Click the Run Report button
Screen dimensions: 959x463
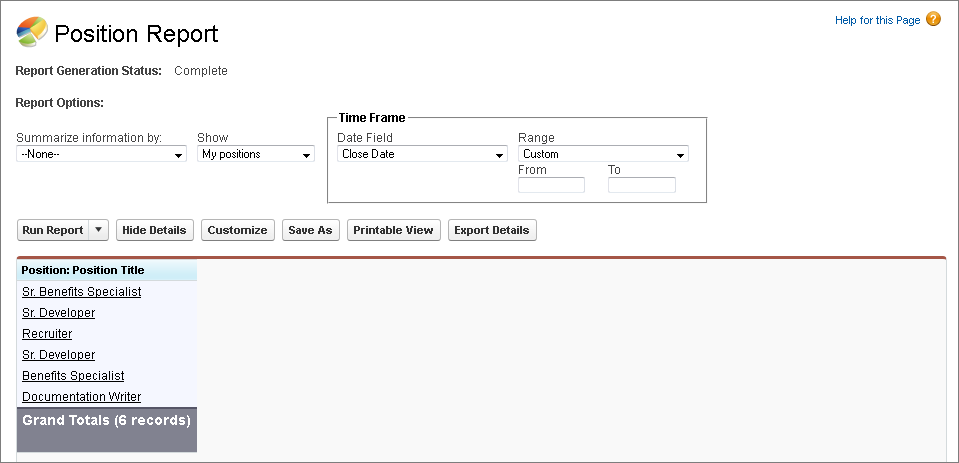pos(53,230)
